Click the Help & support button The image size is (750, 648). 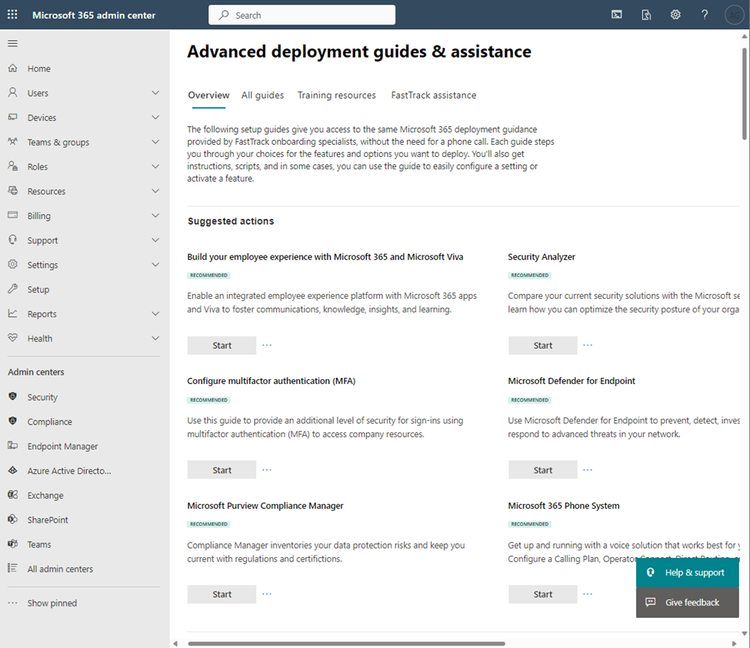687,573
